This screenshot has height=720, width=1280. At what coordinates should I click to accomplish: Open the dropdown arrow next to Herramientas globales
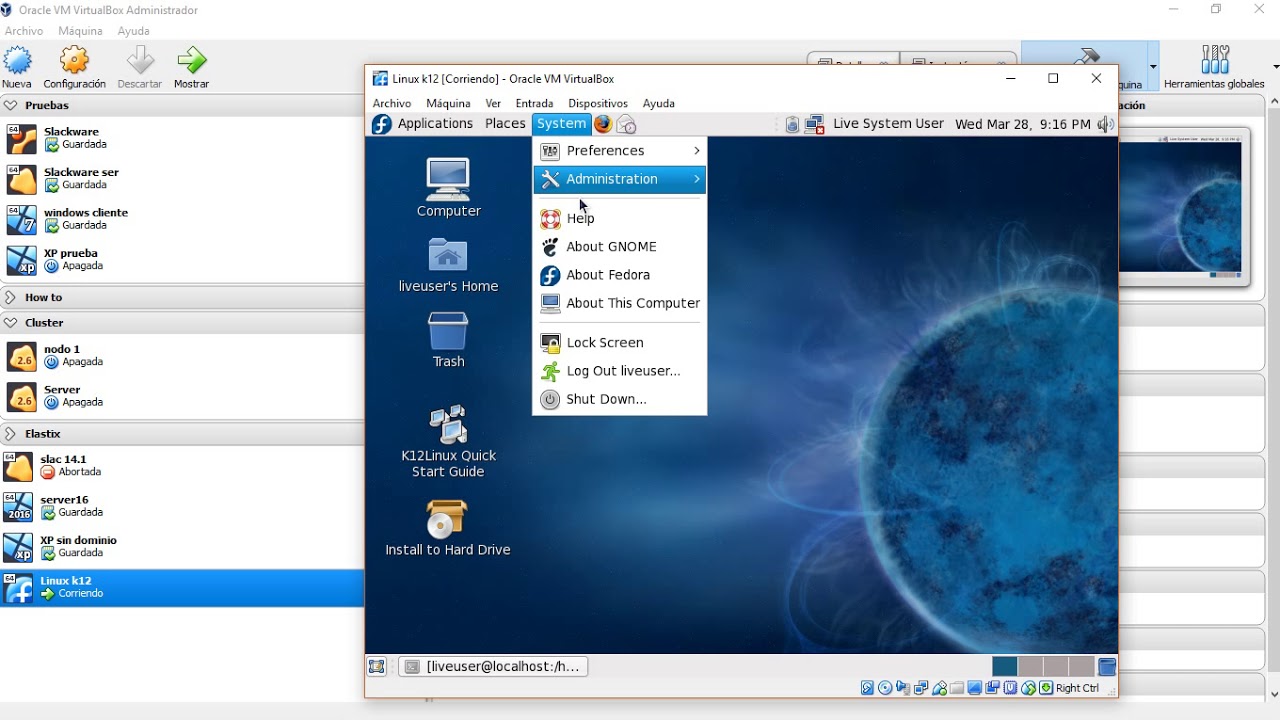[x=1275, y=66]
